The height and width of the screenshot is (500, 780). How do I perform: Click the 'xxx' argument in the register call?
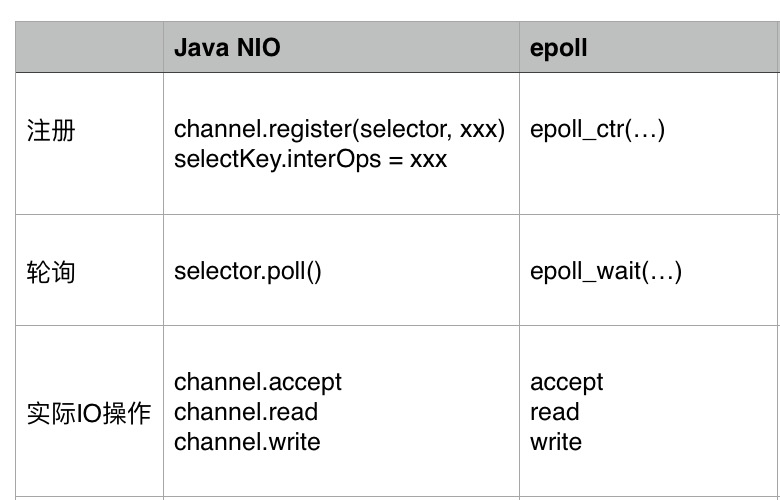(x=478, y=130)
